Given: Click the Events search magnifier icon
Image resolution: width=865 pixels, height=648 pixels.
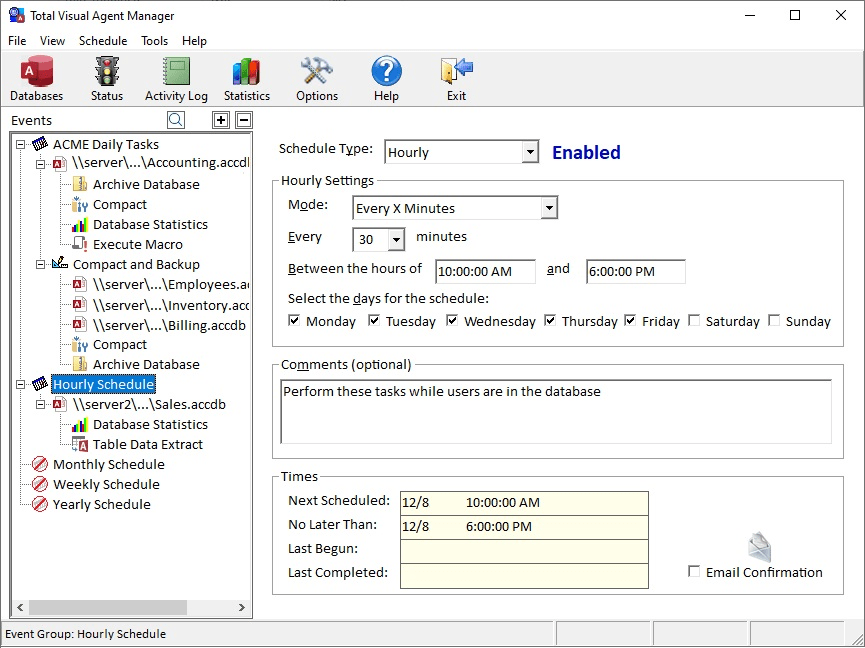Looking at the screenshot, I should tap(176, 120).
